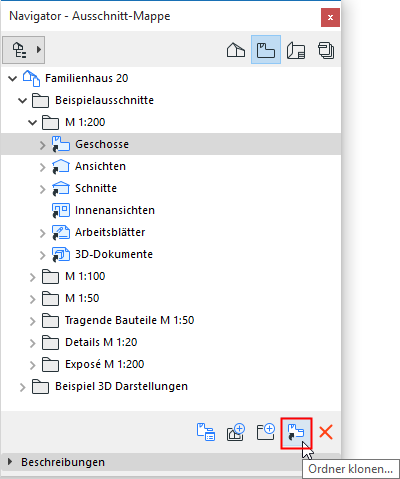Expand the Beschreibungen panel section

coord(10,462)
